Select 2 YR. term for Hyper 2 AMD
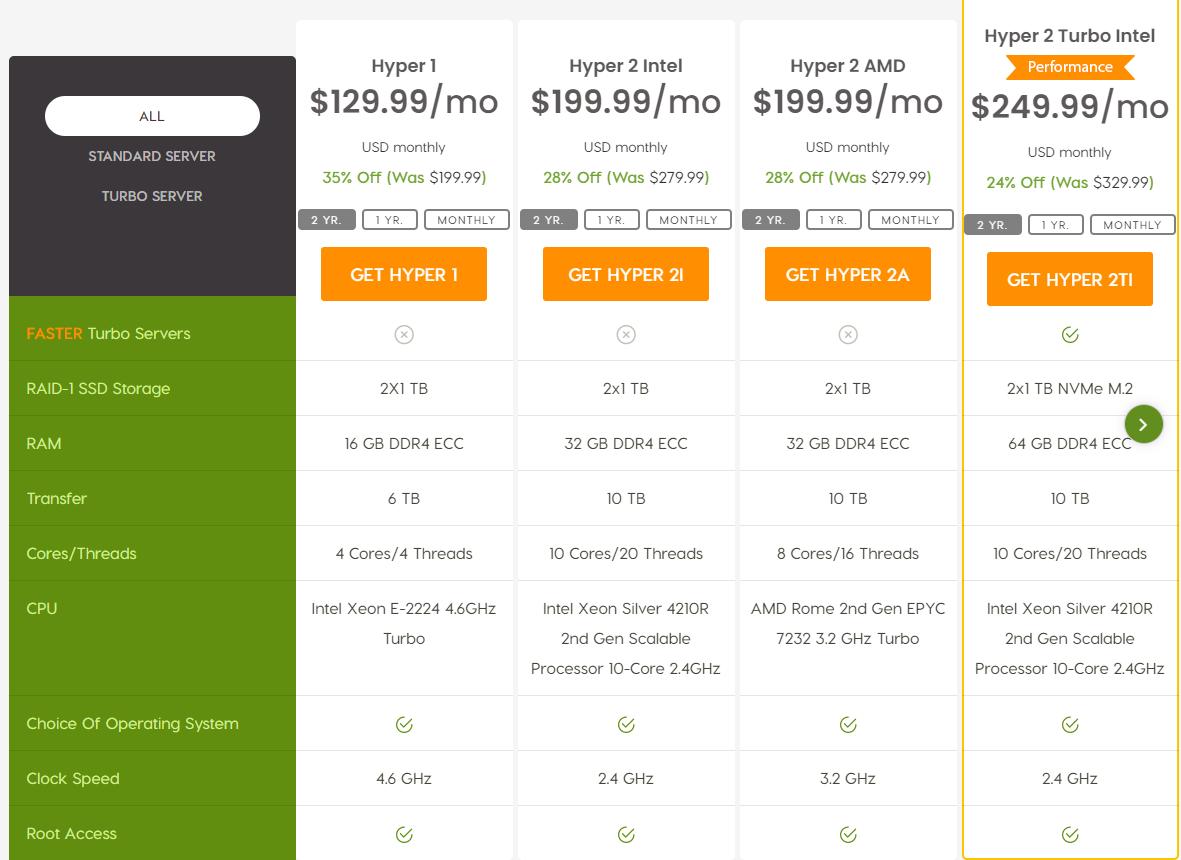This screenshot has height=860, width=1181. 771,220
